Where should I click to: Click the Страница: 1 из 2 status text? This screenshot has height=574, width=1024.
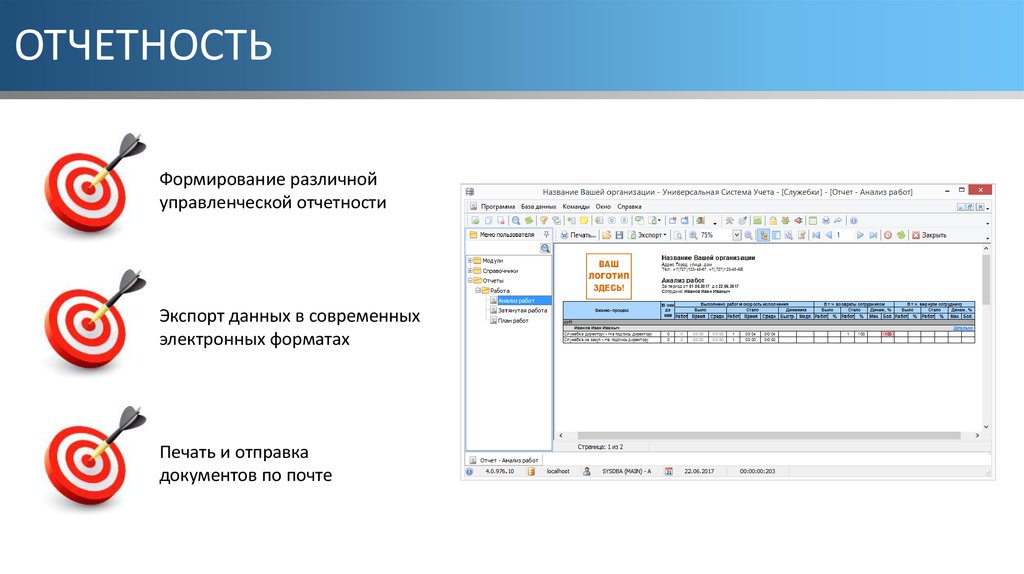coord(600,447)
